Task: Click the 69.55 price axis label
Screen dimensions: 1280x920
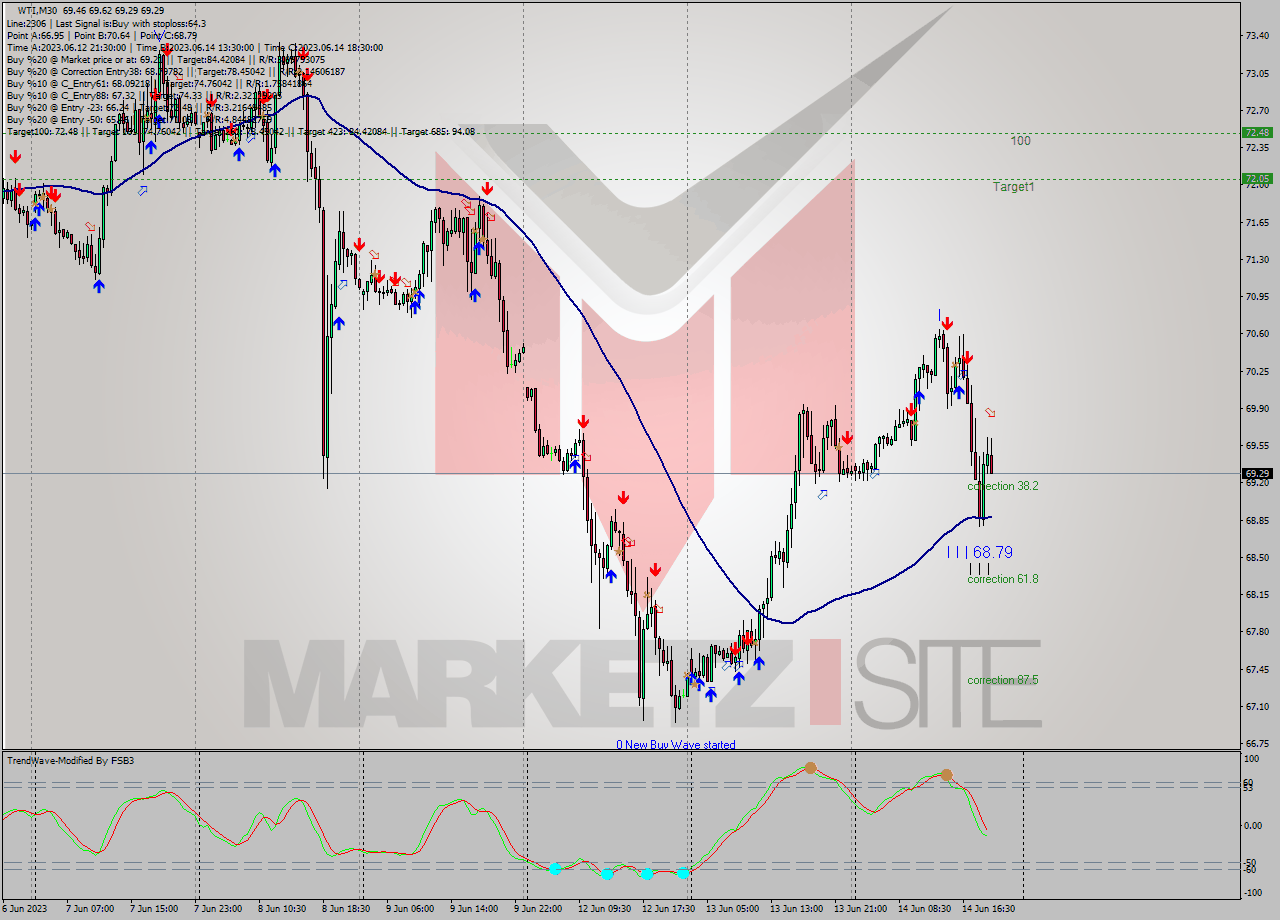Action: click(1258, 445)
